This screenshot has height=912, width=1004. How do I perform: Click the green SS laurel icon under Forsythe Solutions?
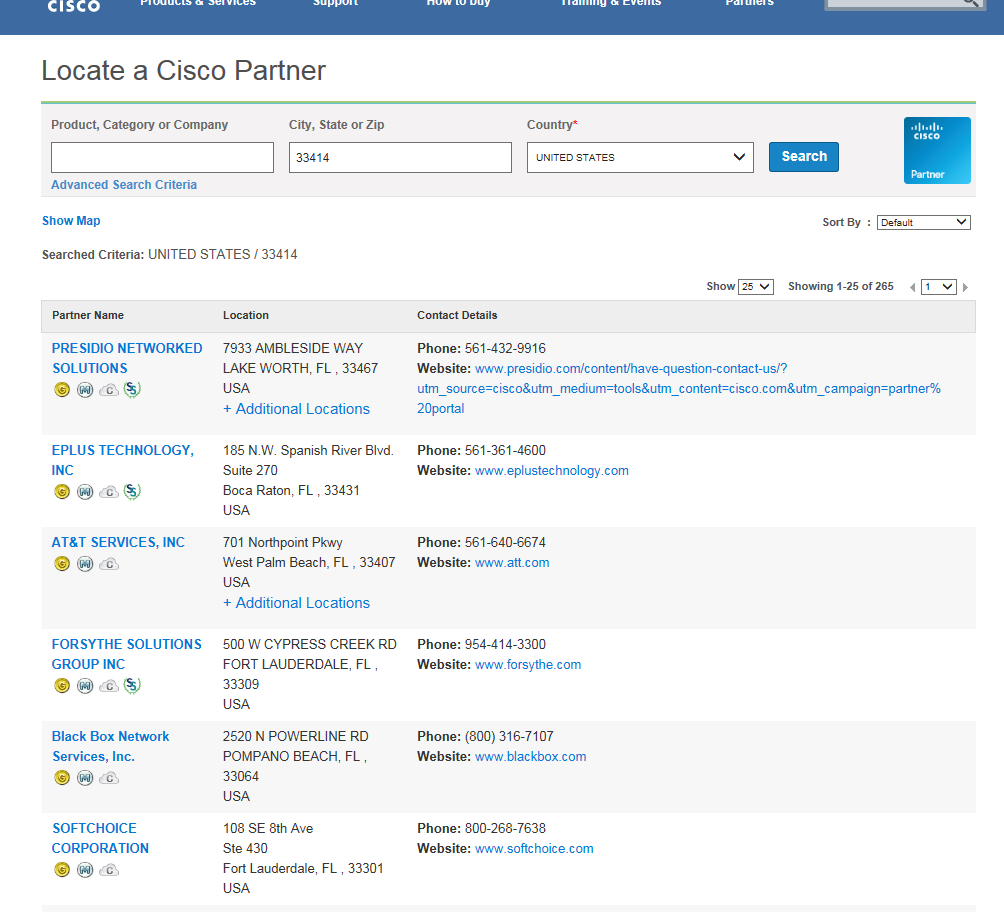pos(132,685)
